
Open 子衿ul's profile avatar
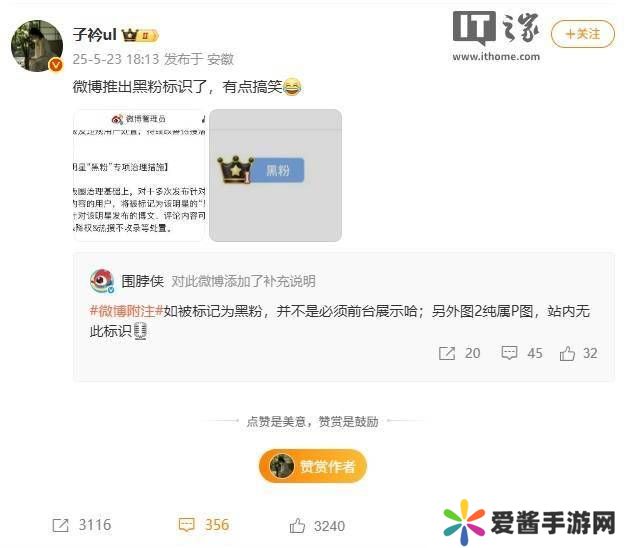tap(37, 46)
